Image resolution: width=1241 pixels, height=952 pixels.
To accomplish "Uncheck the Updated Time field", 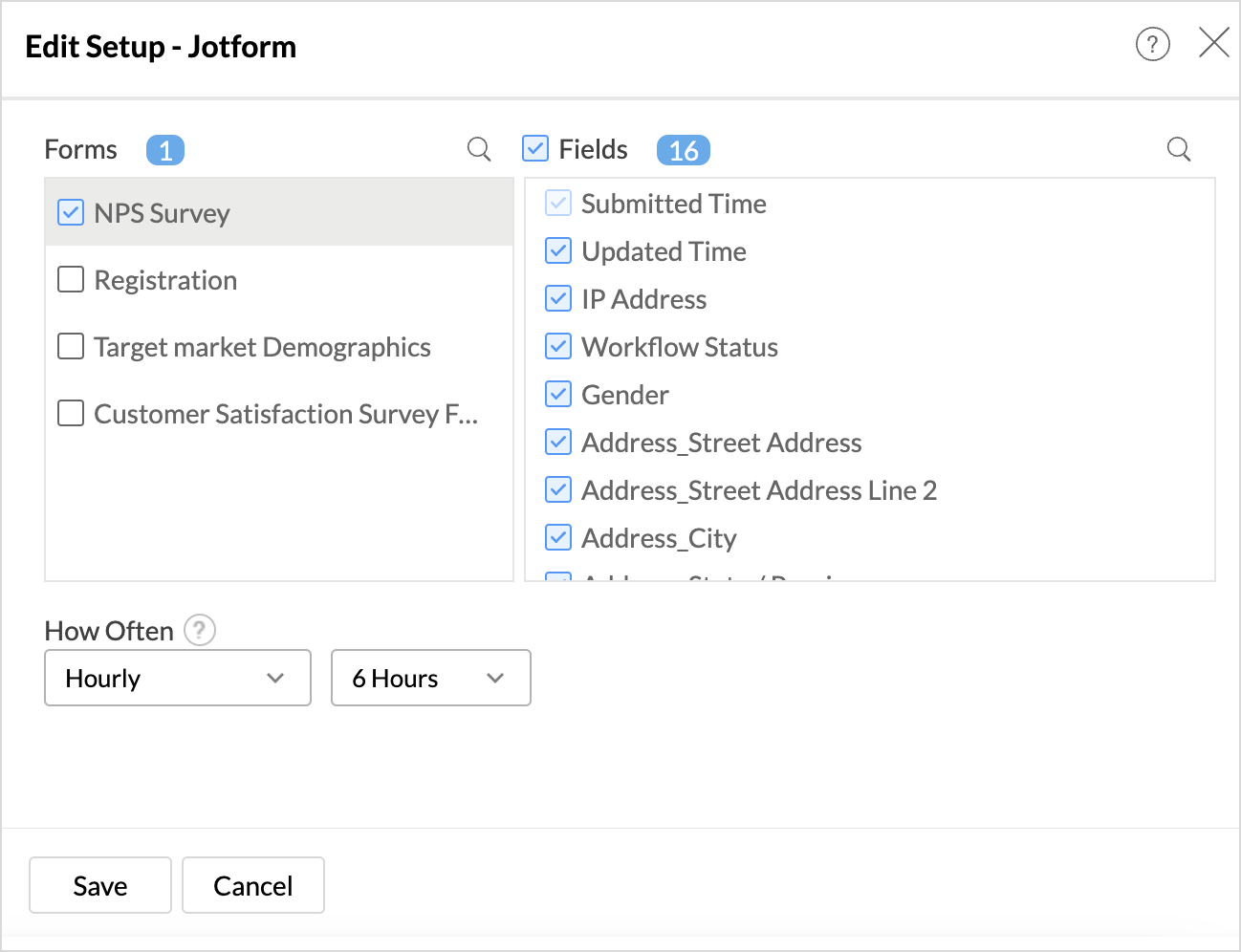I will [x=558, y=251].
